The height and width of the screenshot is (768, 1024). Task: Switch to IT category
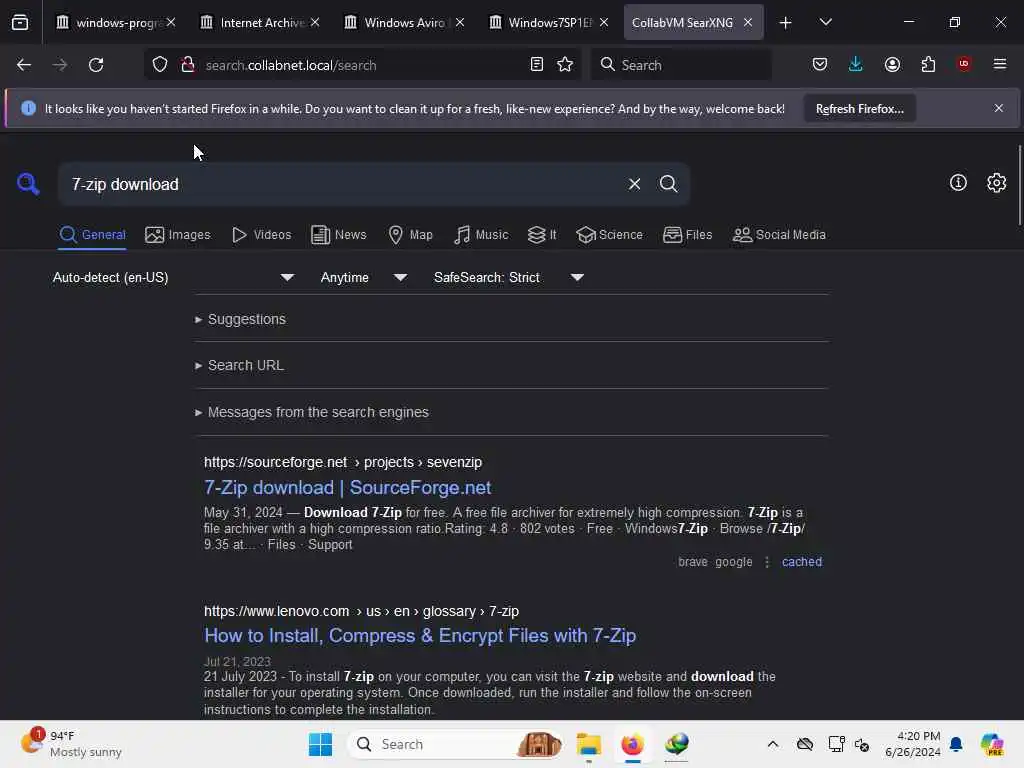542,235
